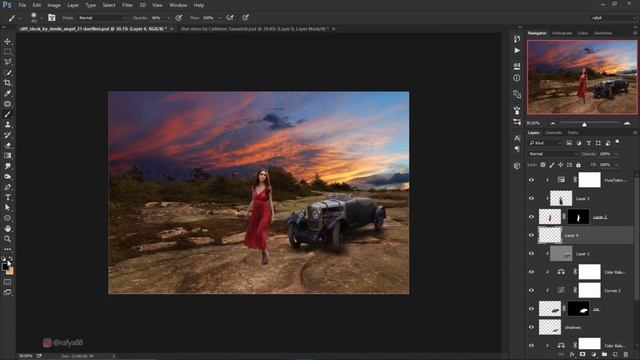Hide the shadows layer via eye icon
Image resolution: width=640 pixels, height=360 pixels.
click(531, 327)
